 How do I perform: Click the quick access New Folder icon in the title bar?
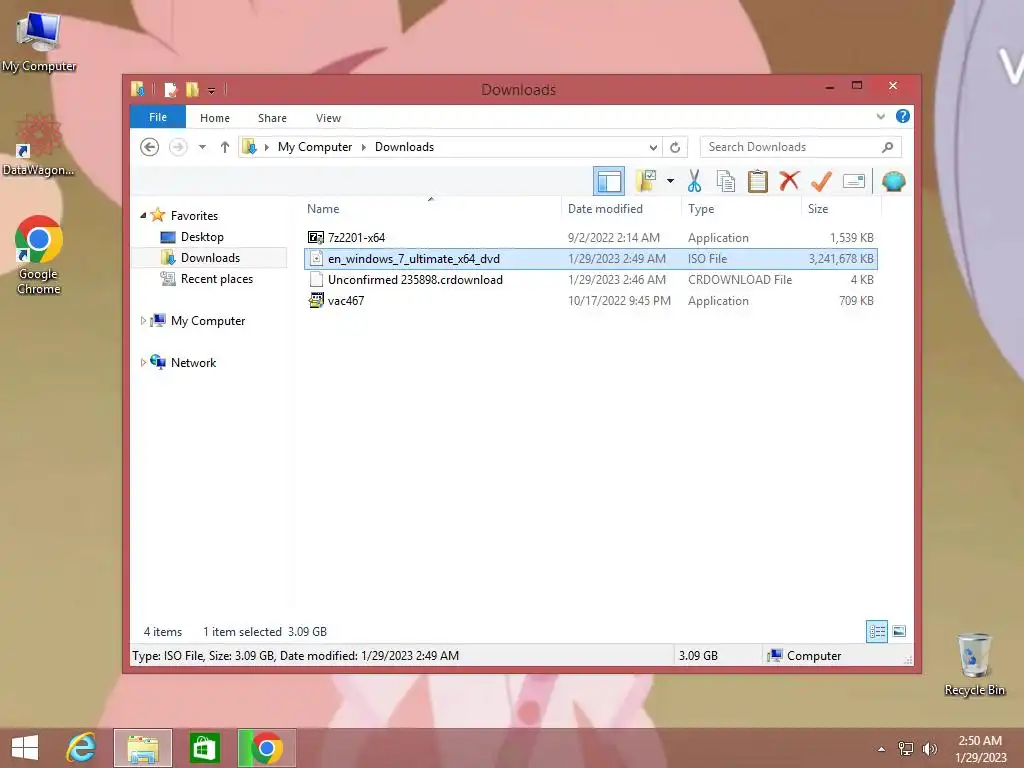pos(192,89)
